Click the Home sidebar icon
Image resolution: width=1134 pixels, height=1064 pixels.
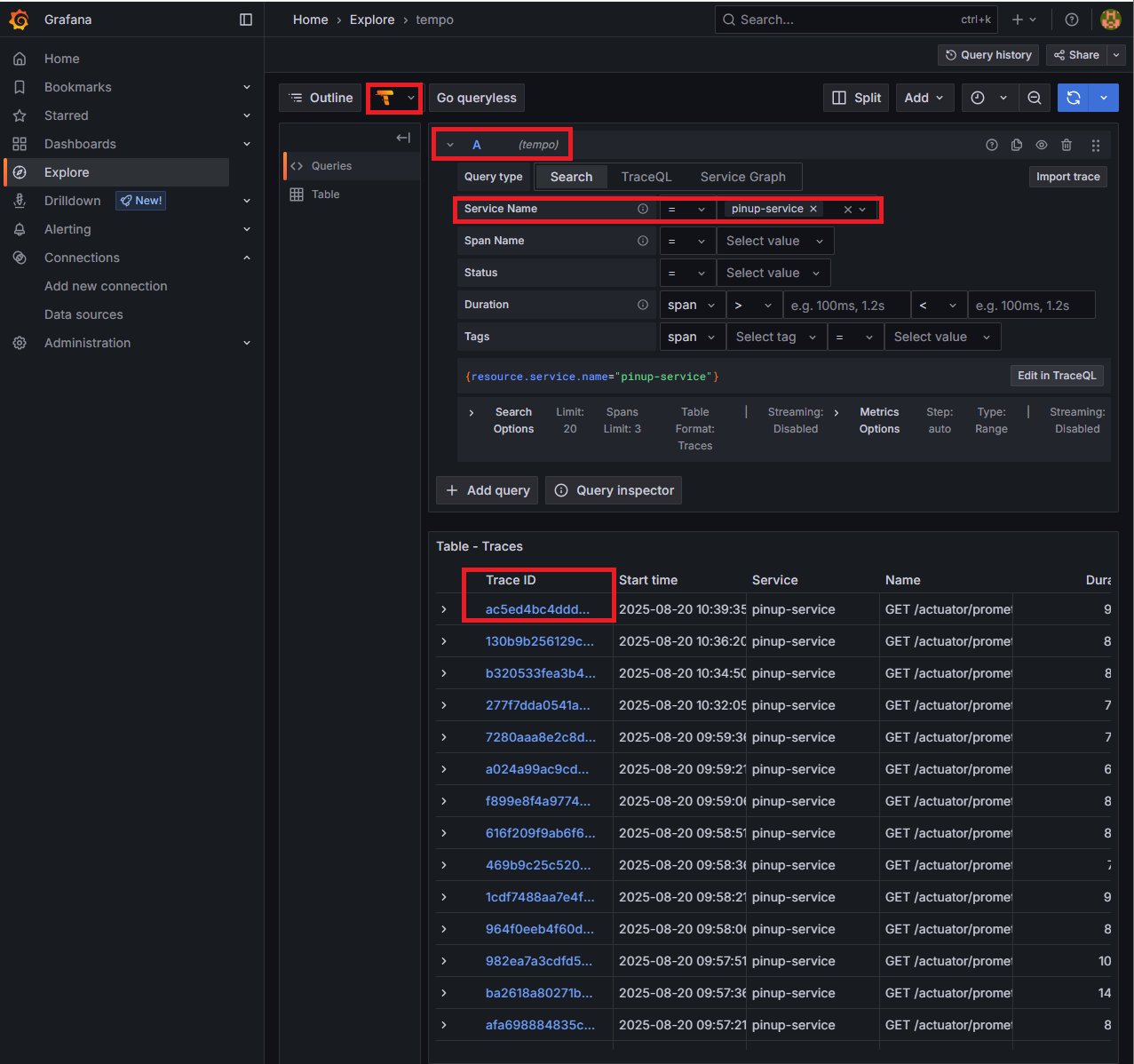coord(20,59)
